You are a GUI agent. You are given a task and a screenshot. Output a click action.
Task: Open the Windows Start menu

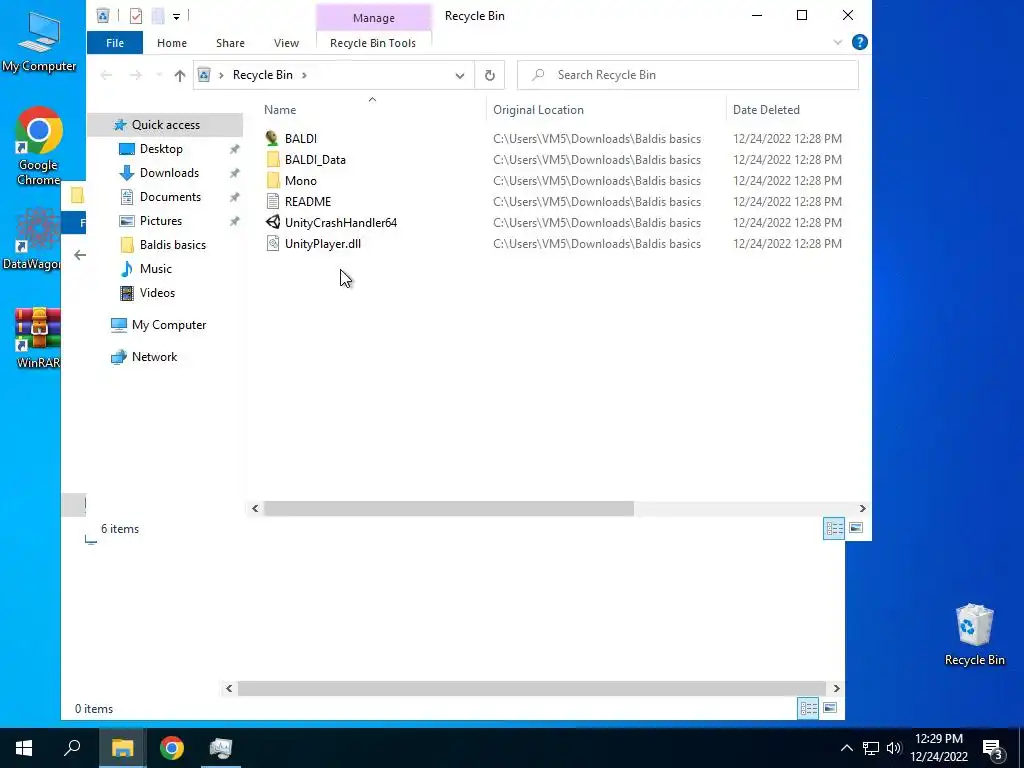pyautogui.click(x=24, y=748)
